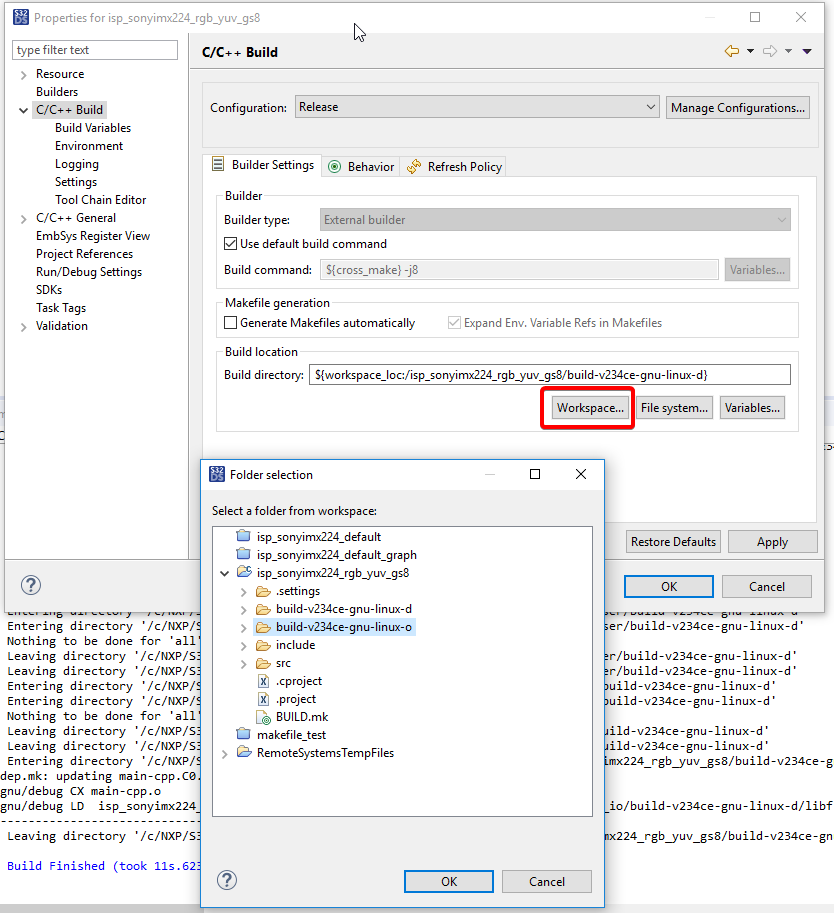The width and height of the screenshot is (834, 913).
Task: Open the view menu triangle in Properties header
Action: pos(807,51)
